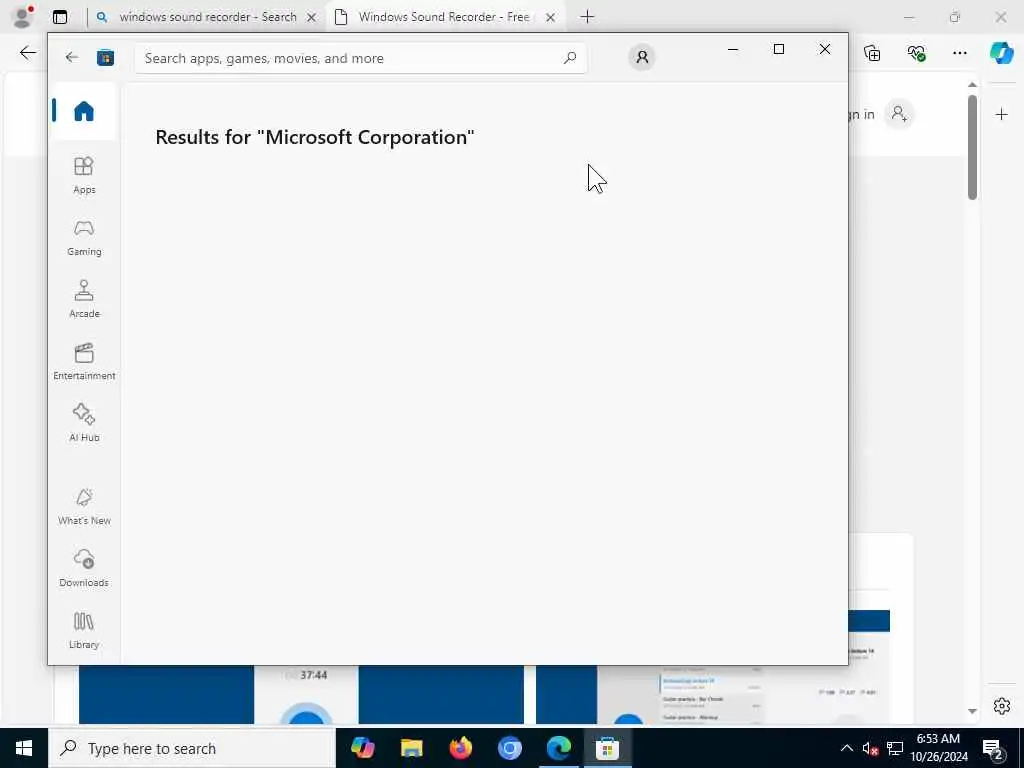The height and width of the screenshot is (768, 1024).
Task: Open Copilot in Edge sidebar
Action: [1001, 53]
